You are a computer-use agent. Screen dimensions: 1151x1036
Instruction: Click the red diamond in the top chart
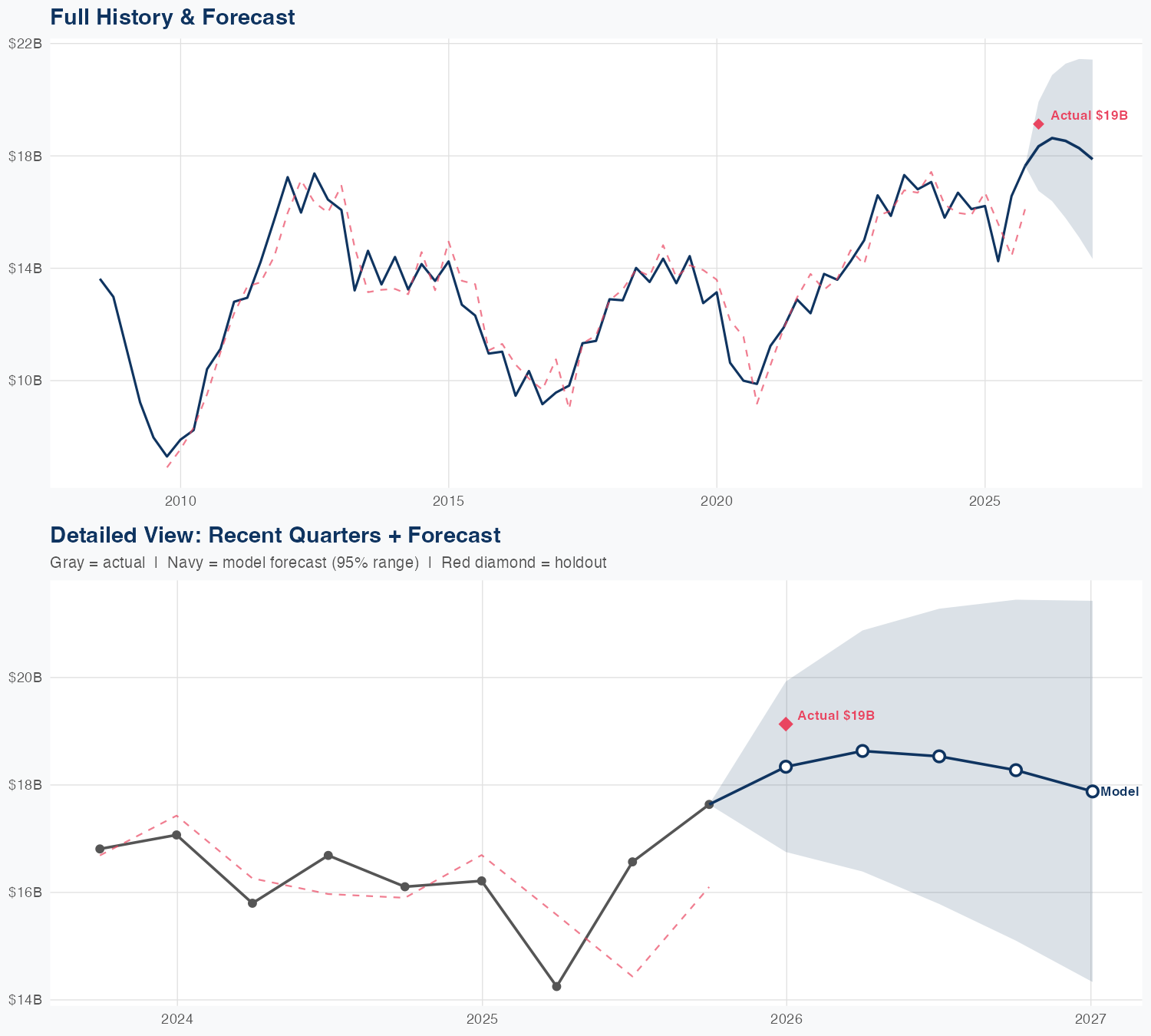[1038, 124]
